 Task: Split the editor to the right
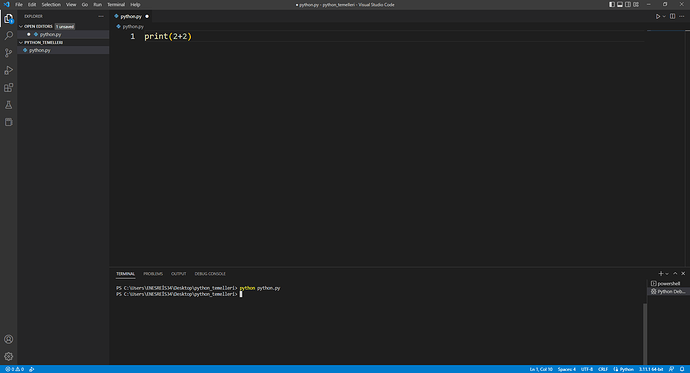[x=672, y=16]
